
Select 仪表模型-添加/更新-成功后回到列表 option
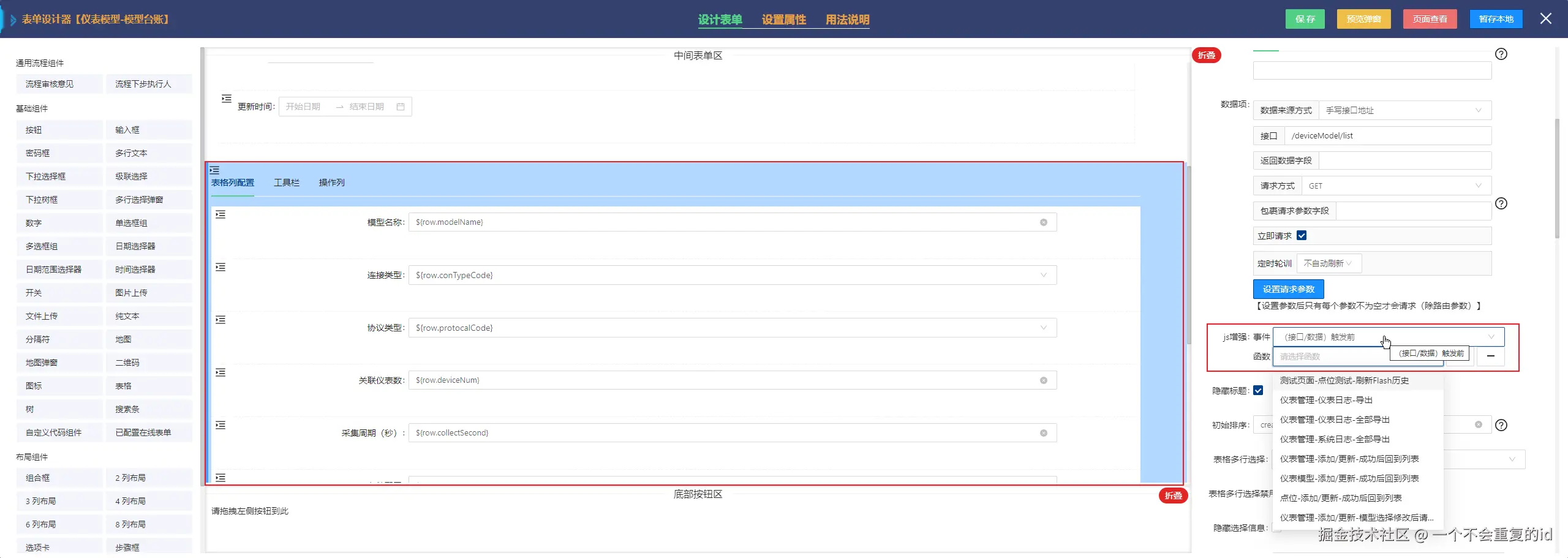coord(1358,478)
